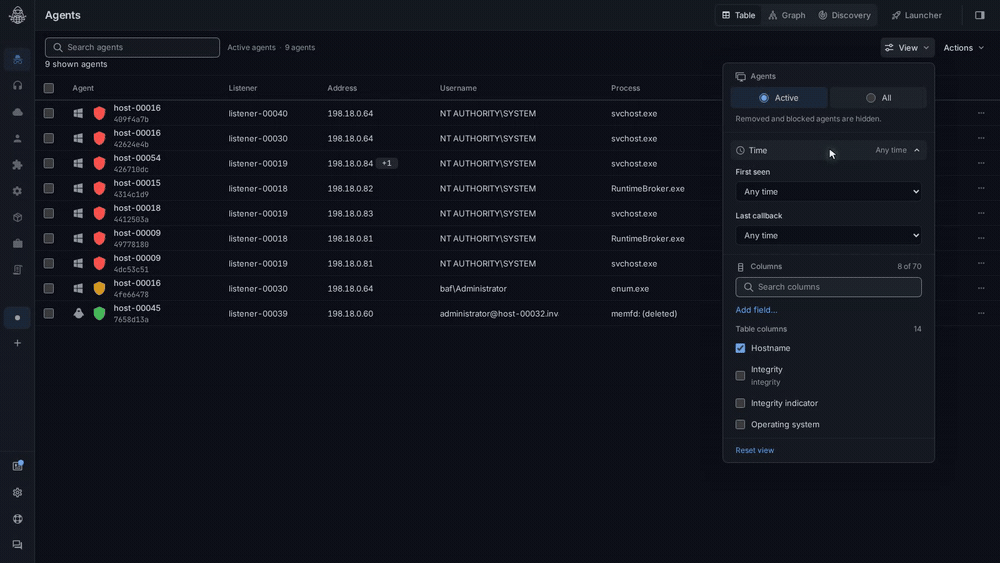
Task: Tick the select-all agents header checkbox
Action: (x=48, y=88)
